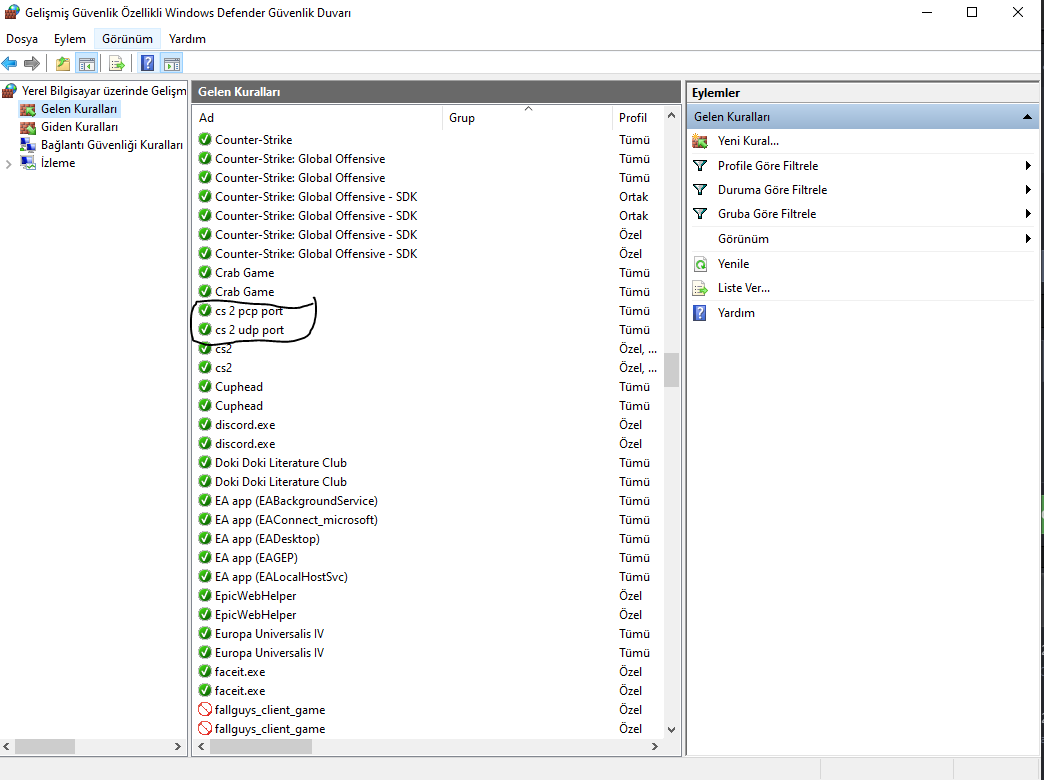Open the Eylem menu

[x=70, y=39]
